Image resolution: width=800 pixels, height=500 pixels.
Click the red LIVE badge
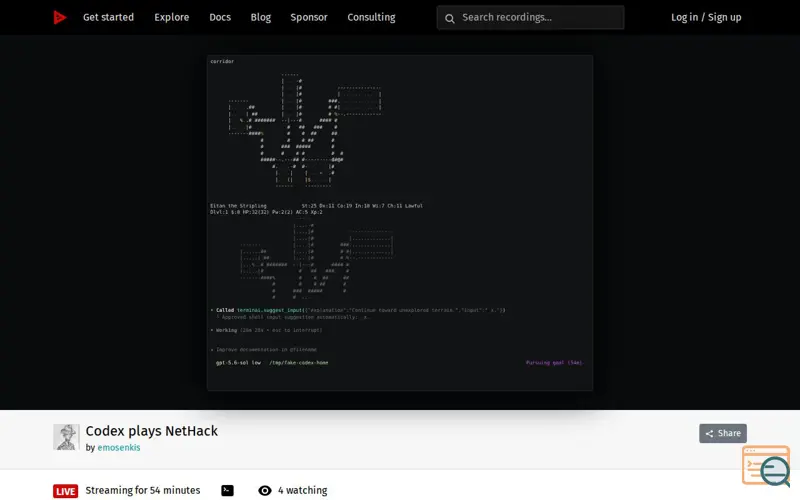coord(66,491)
